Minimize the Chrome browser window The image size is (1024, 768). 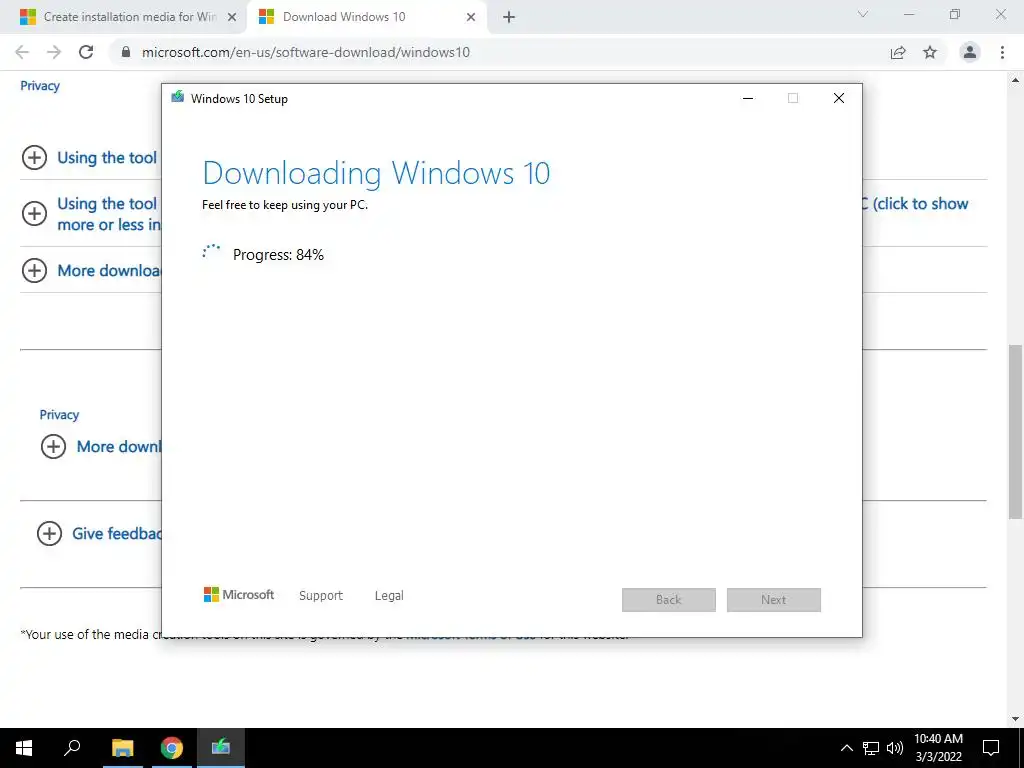(x=909, y=14)
